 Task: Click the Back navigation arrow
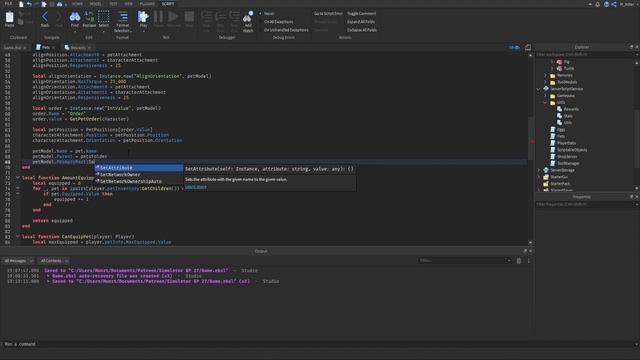click(x=45, y=17)
